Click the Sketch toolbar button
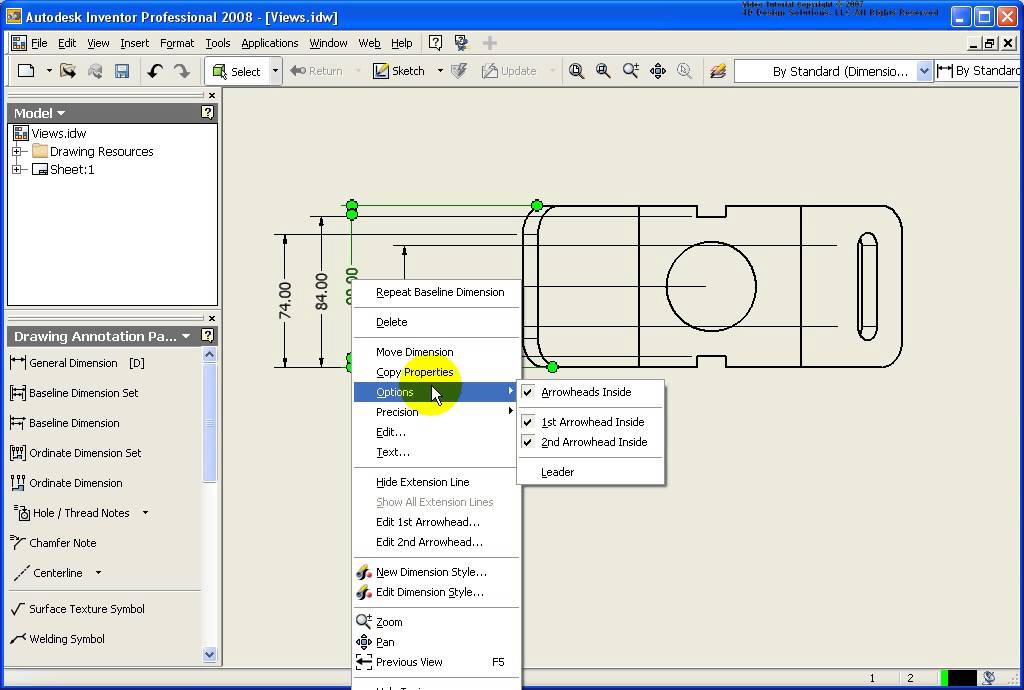 point(398,71)
